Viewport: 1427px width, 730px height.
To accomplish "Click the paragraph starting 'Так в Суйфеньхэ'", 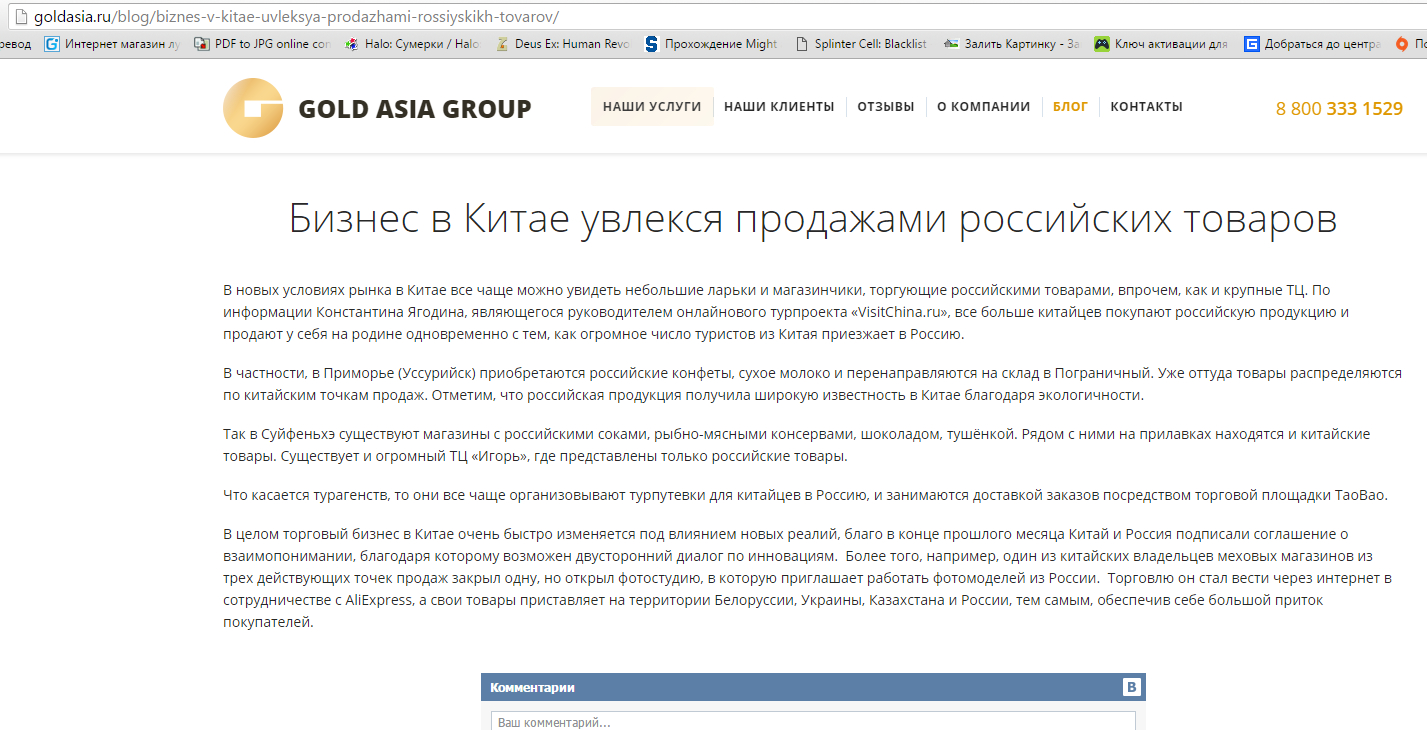I will [796, 445].
